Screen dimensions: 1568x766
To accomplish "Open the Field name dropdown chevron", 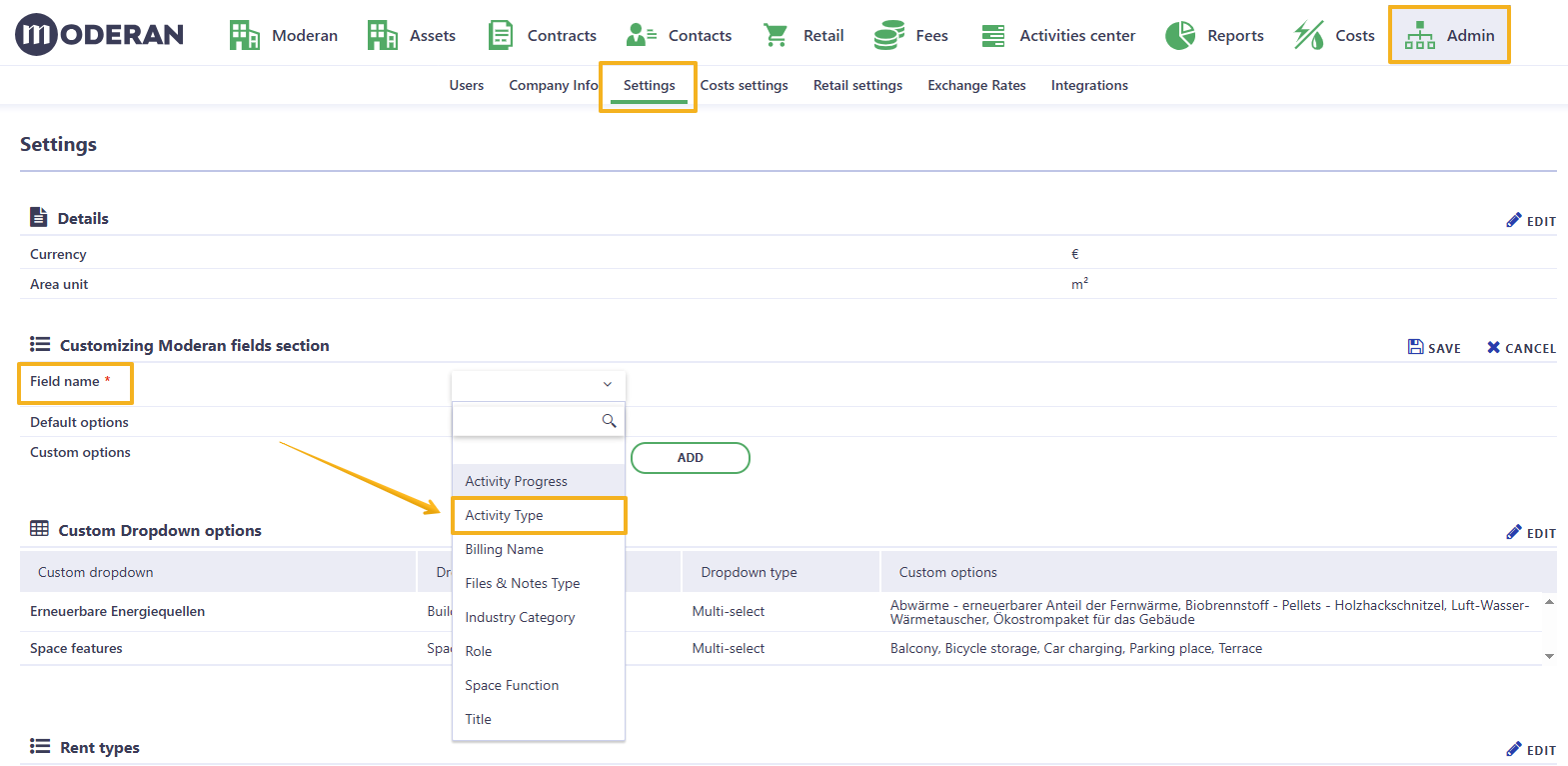I will click(x=607, y=384).
